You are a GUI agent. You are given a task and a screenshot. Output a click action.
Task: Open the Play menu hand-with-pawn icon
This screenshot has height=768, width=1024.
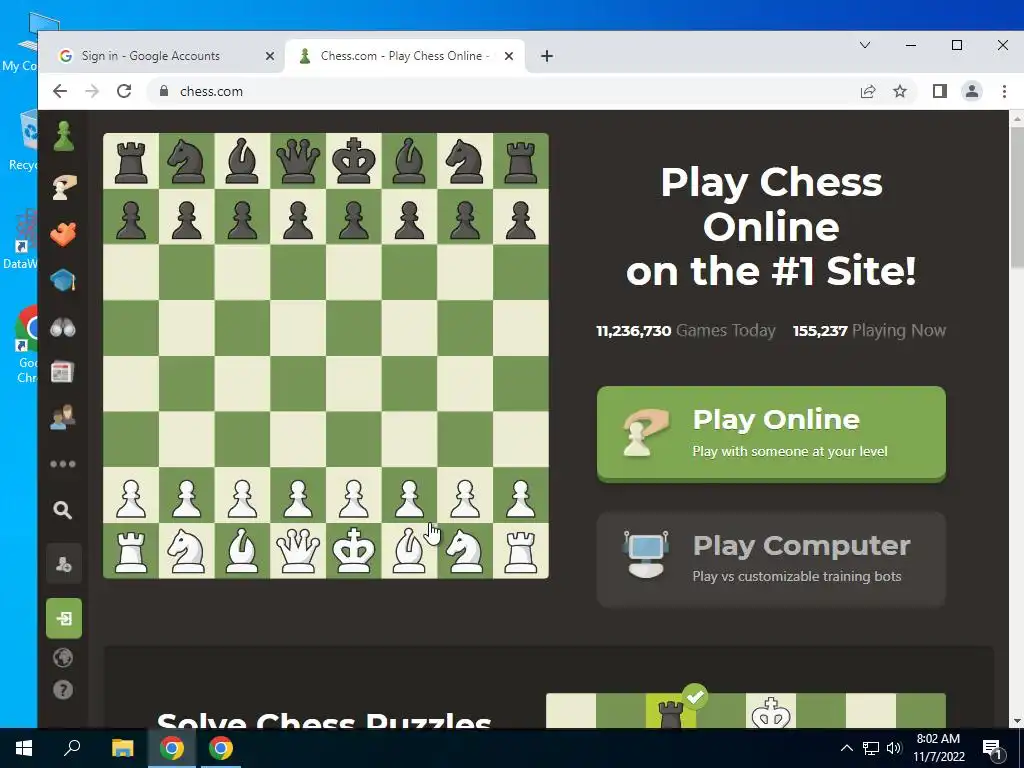(x=63, y=187)
